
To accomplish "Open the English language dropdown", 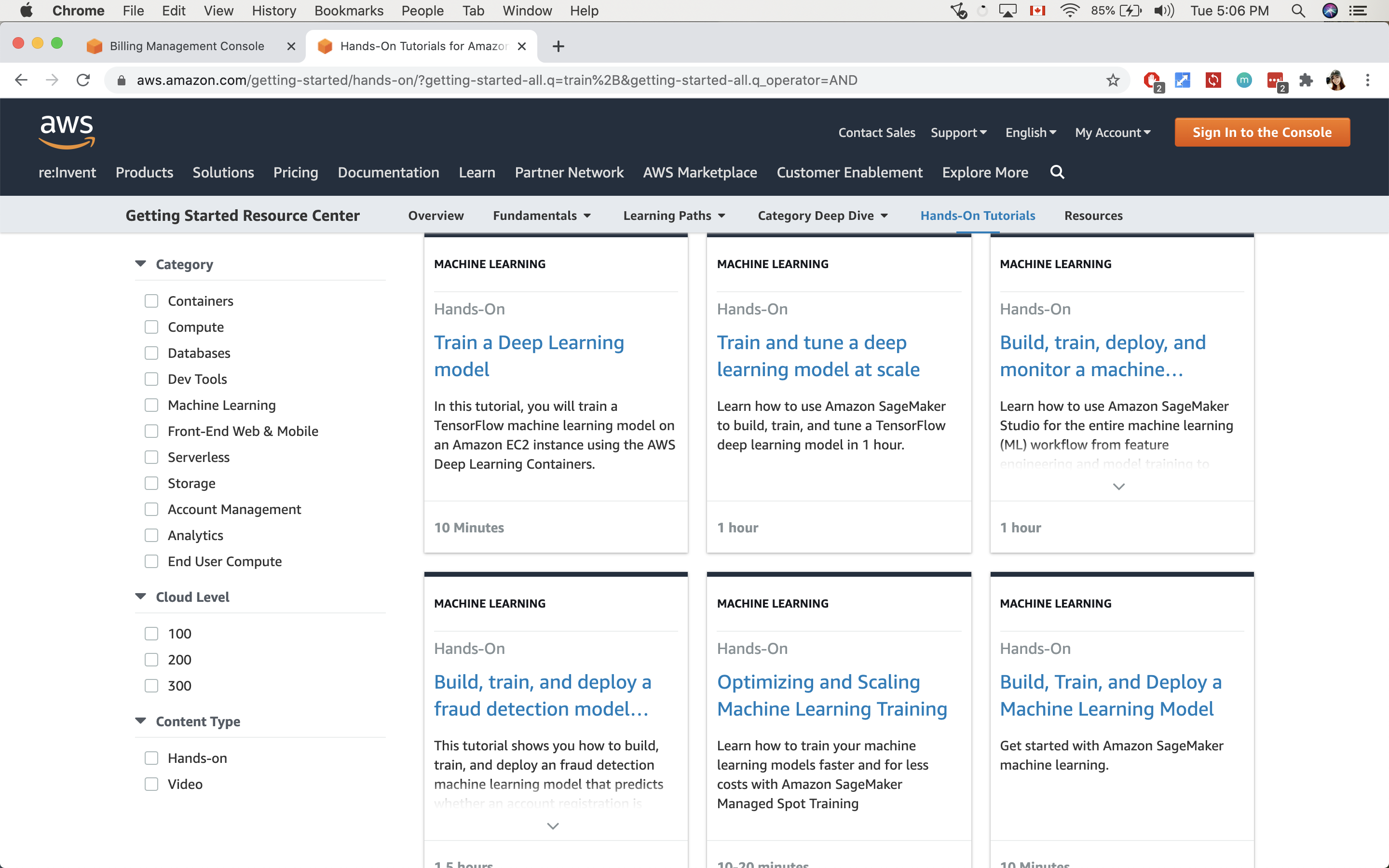I will click(x=1031, y=133).
